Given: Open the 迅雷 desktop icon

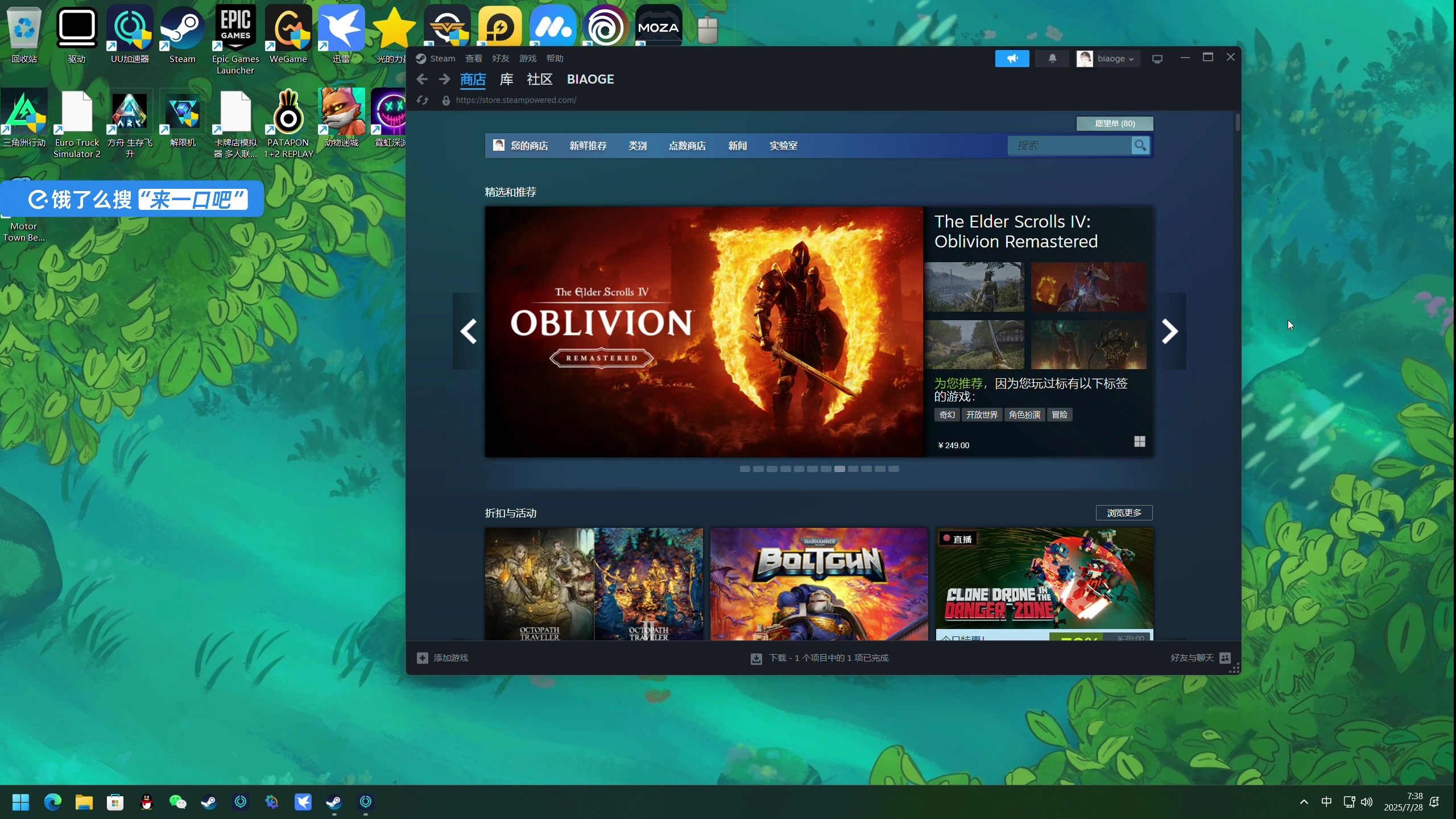Looking at the screenshot, I should 341,34.
